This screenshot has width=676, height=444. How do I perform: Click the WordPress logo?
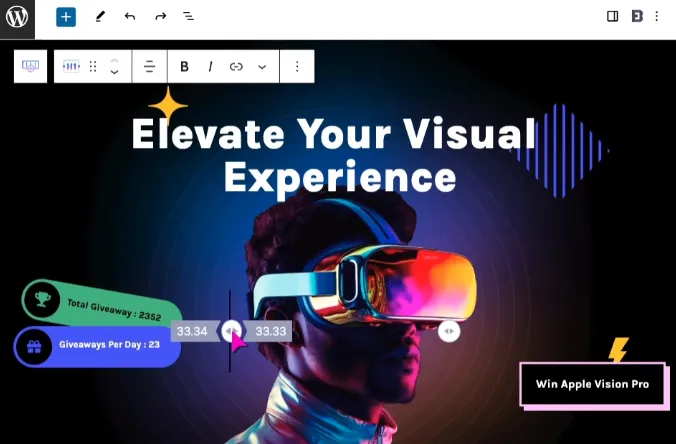pyautogui.click(x=17, y=17)
